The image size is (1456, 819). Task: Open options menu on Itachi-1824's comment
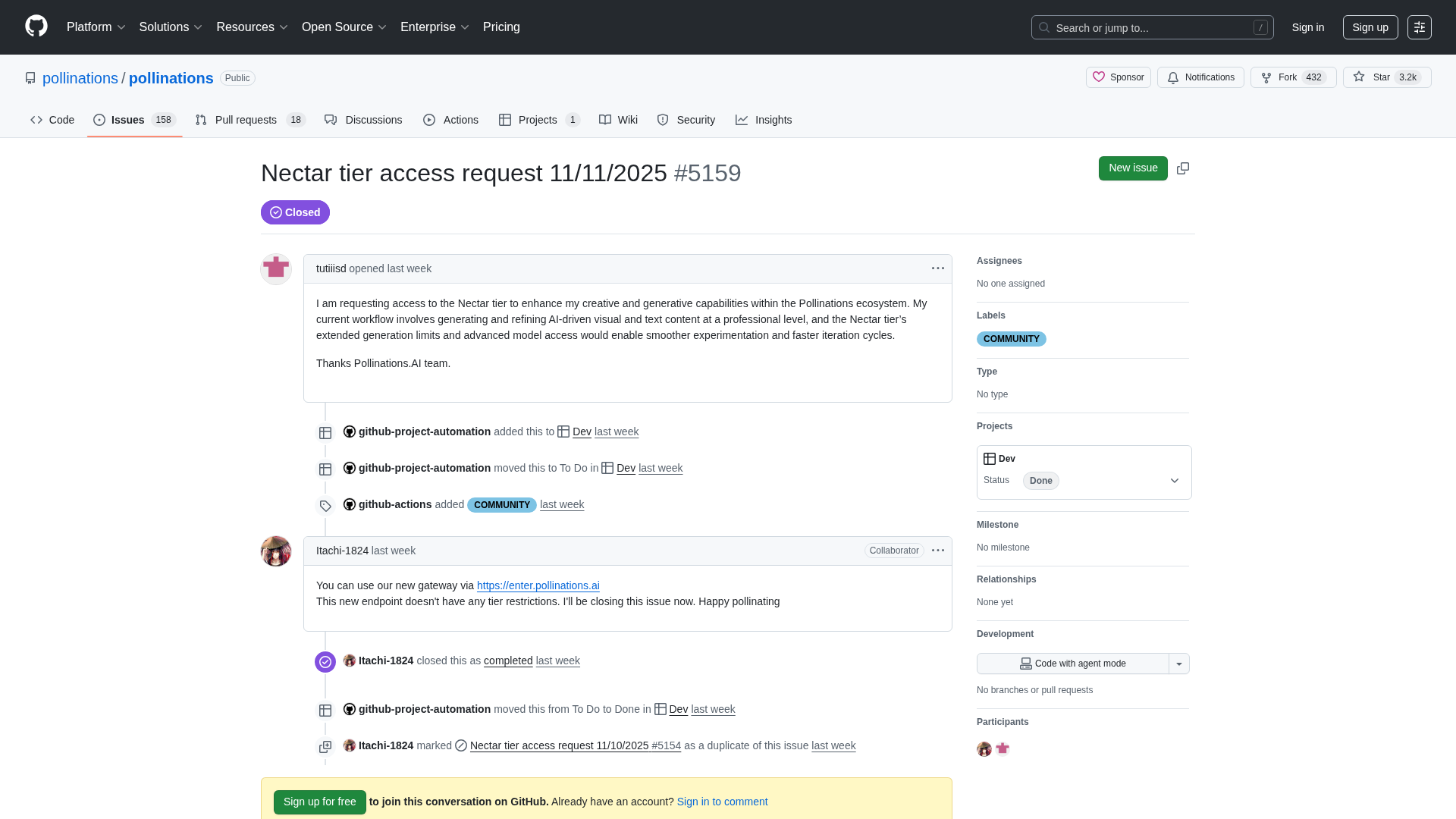pos(937,551)
